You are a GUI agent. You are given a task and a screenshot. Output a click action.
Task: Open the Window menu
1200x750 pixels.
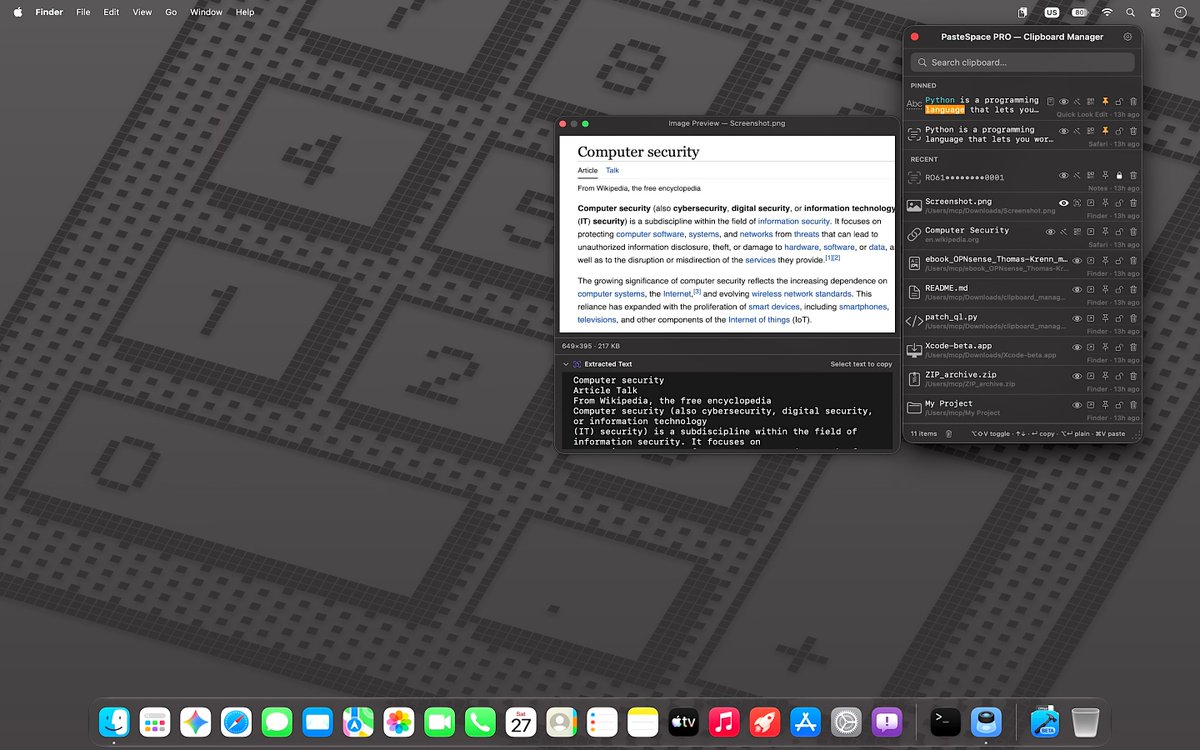coord(206,12)
